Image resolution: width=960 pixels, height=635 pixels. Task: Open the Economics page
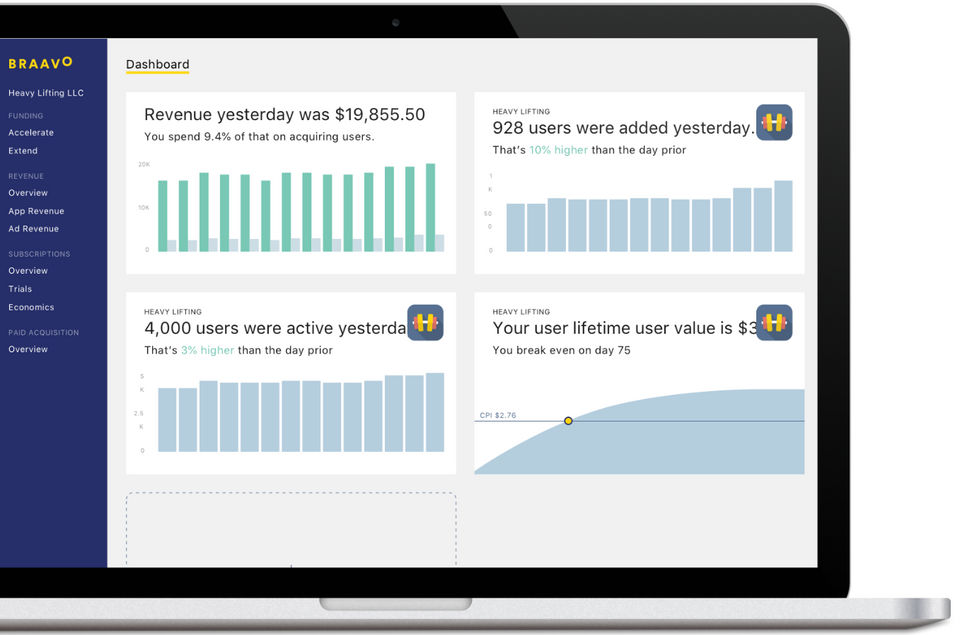(31, 307)
